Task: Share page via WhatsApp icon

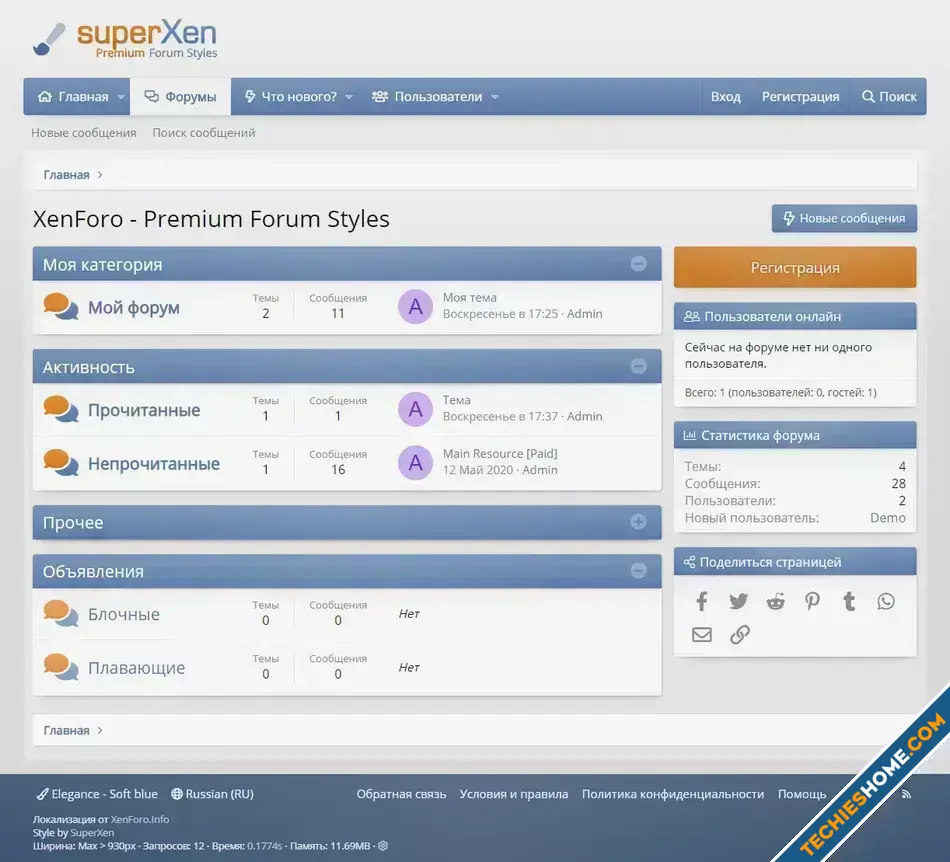Action: pyautogui.click(x=886, y=602)
